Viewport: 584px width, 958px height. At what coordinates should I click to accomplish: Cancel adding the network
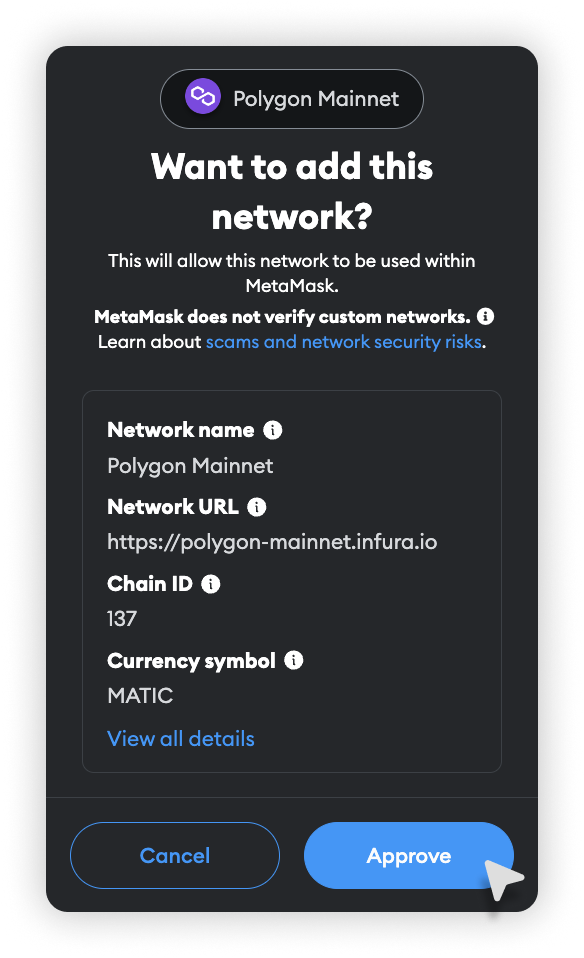tap(175, 855)
